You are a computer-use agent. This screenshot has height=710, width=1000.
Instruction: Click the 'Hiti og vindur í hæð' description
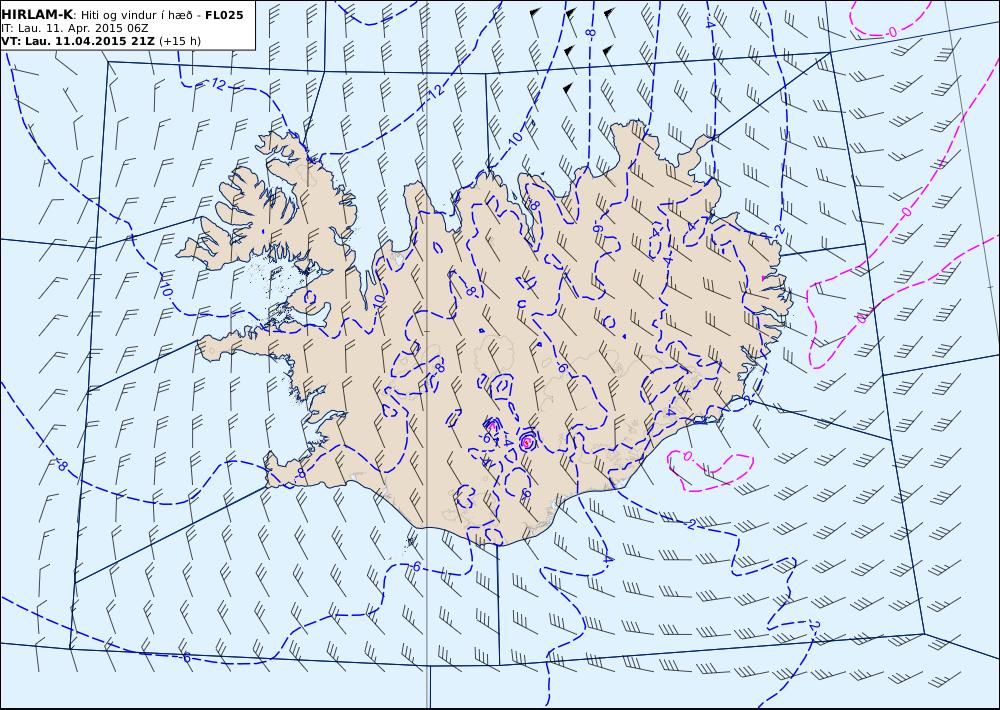coord(135,15)
